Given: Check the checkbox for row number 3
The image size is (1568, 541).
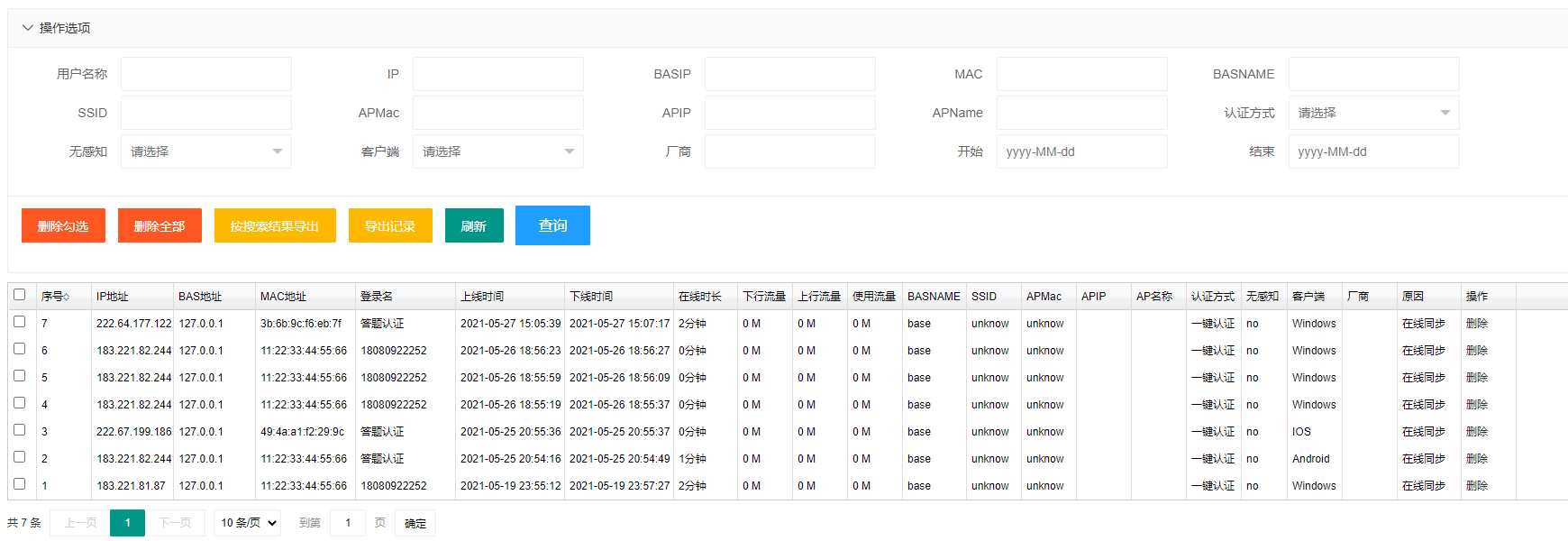Looking at the screenshot, I should point(19,430).
